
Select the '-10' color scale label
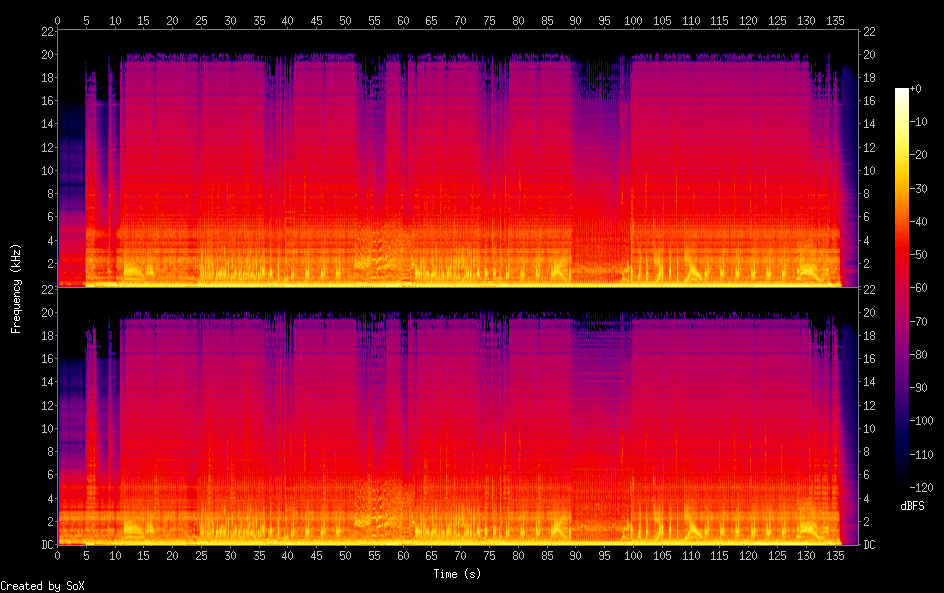919,122
